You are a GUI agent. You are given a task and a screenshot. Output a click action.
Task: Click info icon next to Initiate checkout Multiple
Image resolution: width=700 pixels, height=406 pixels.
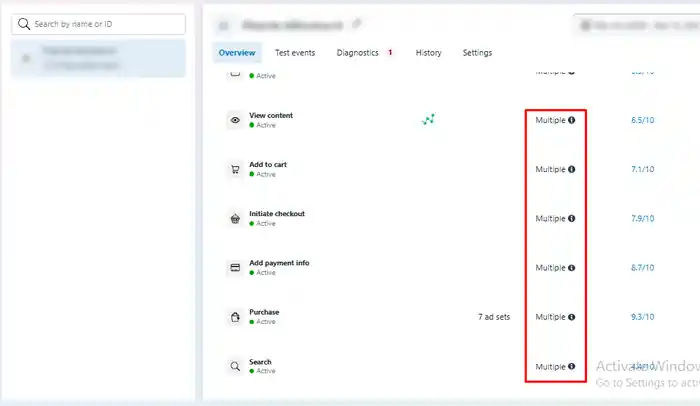[571, 218]
